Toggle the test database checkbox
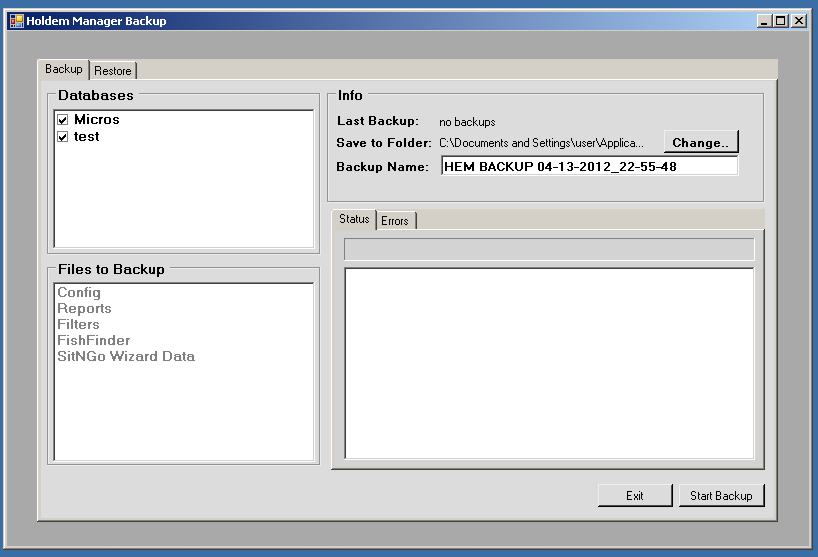Image resolution: width=818 pixels, height=557 pixels. click(x=62, y=137)
